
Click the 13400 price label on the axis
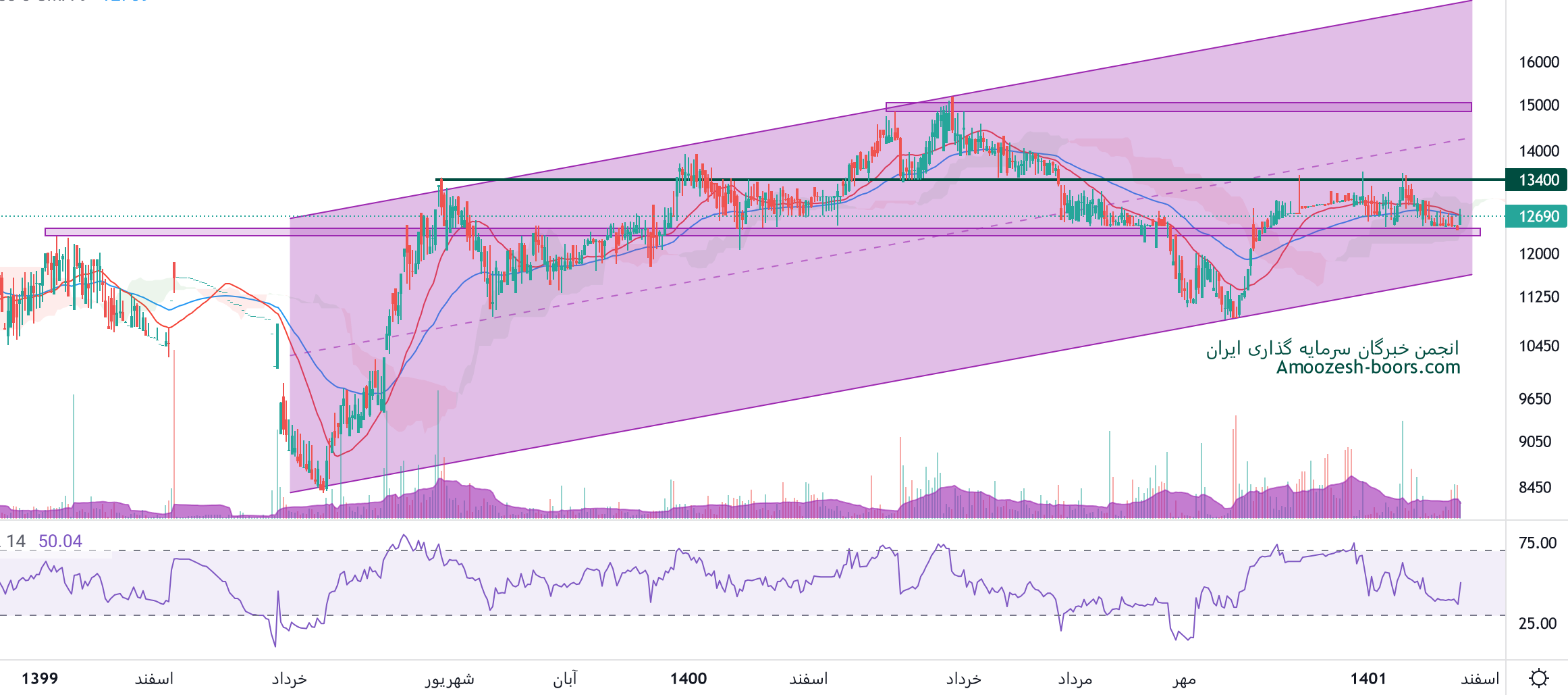click(x=1538, y=180)
